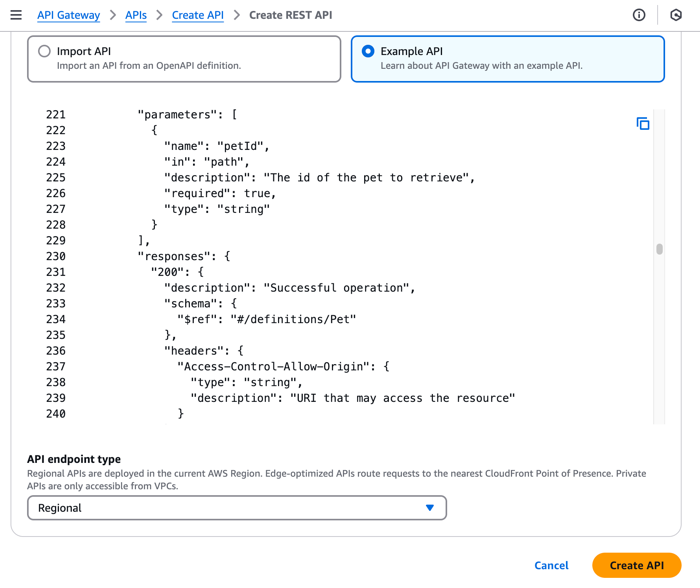
Task: Navigate to APIs breadcrumb link
Action: 136,15
